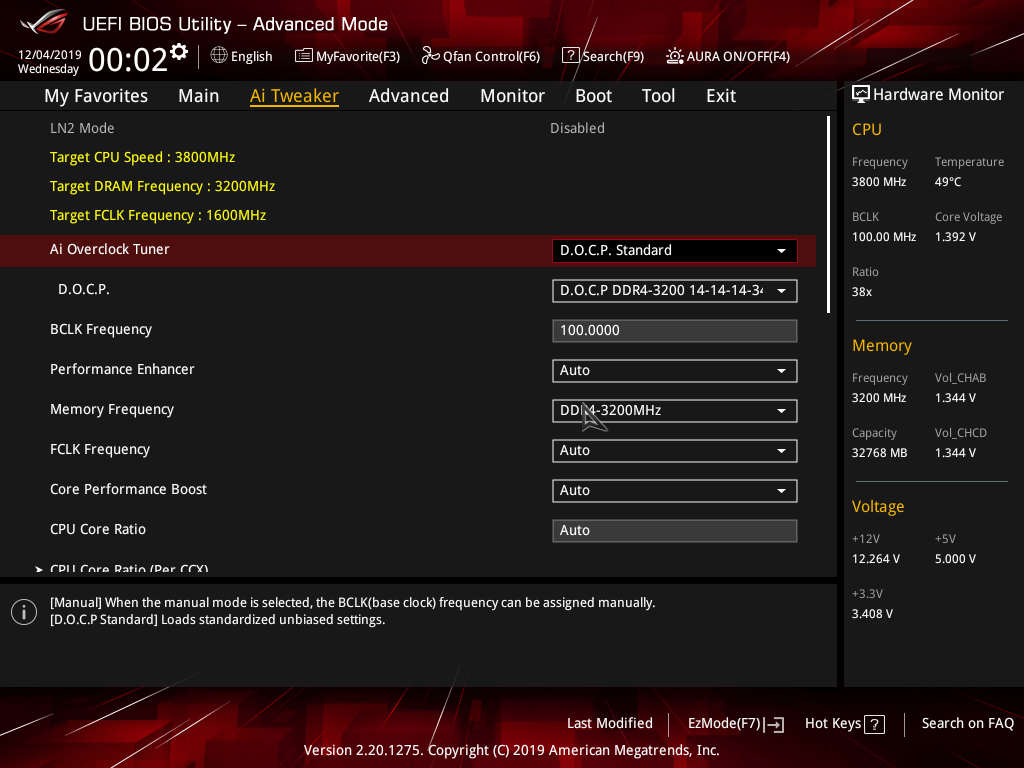Click the globe language icon
This screenshot has height=768, width=1024.
[219, 56]
